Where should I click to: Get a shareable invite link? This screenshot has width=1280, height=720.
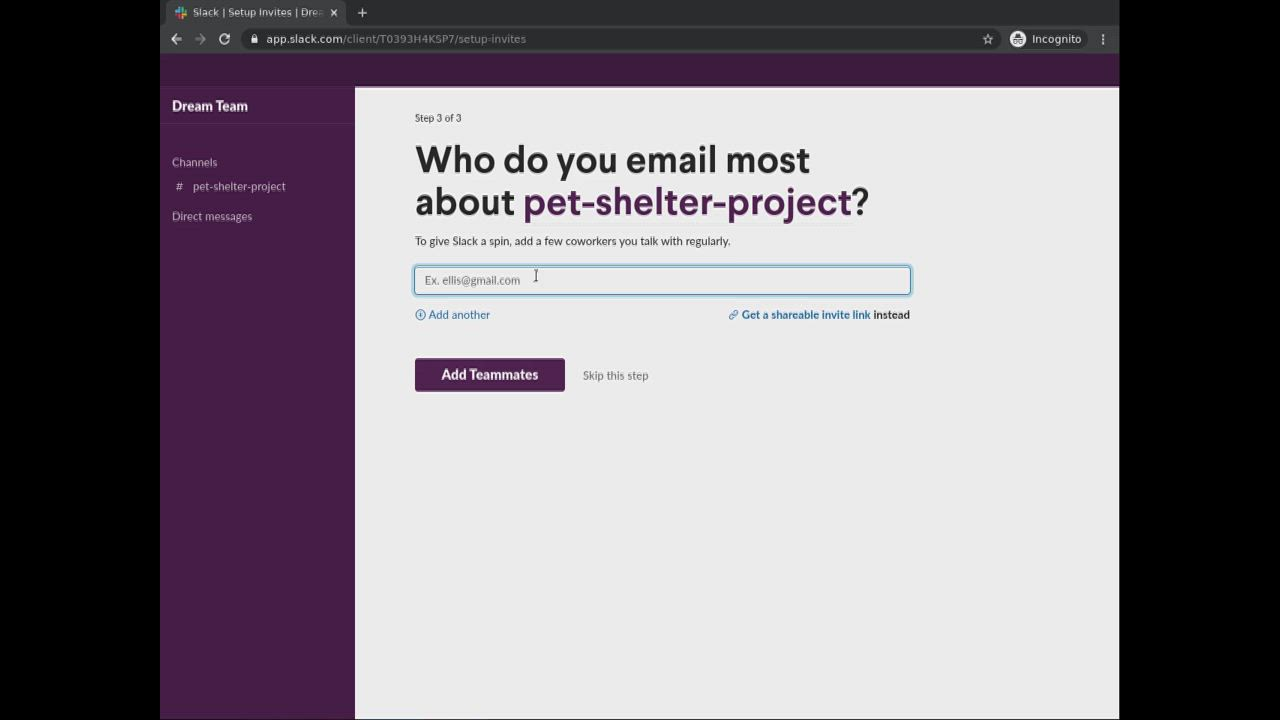coord(799,315)
